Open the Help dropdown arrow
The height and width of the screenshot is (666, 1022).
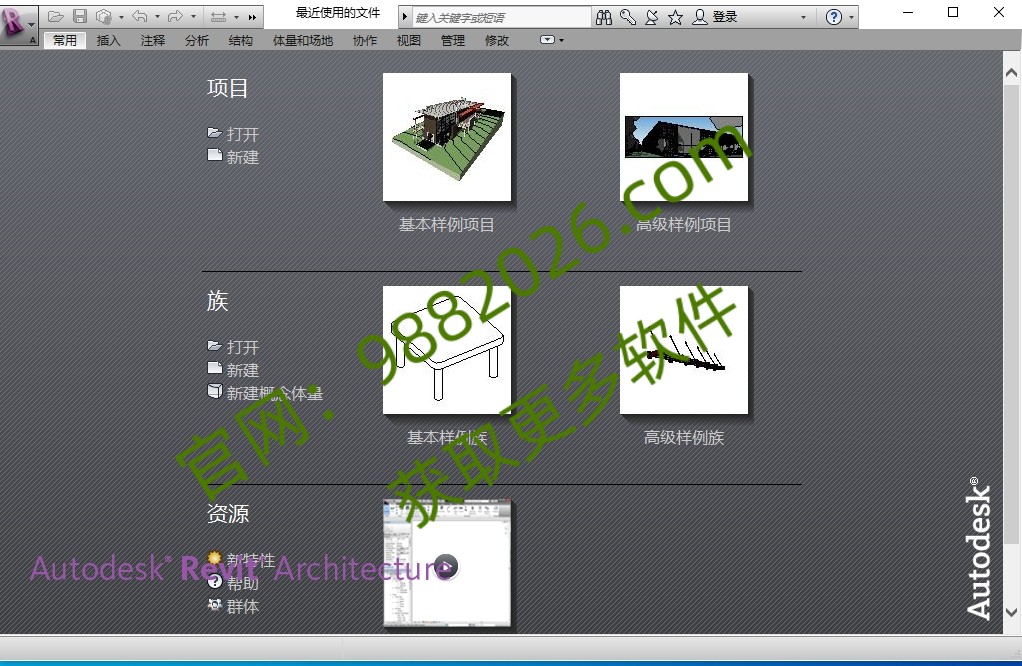tap(851, 18)
